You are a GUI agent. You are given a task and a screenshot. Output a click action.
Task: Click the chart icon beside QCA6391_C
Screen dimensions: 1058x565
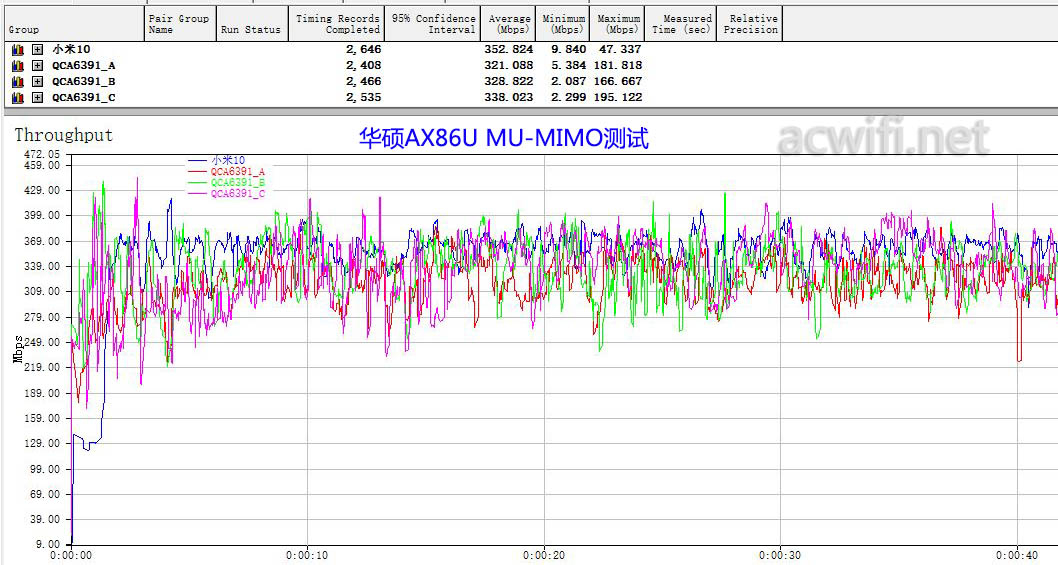pyautogui.click(x=18, y=97)
